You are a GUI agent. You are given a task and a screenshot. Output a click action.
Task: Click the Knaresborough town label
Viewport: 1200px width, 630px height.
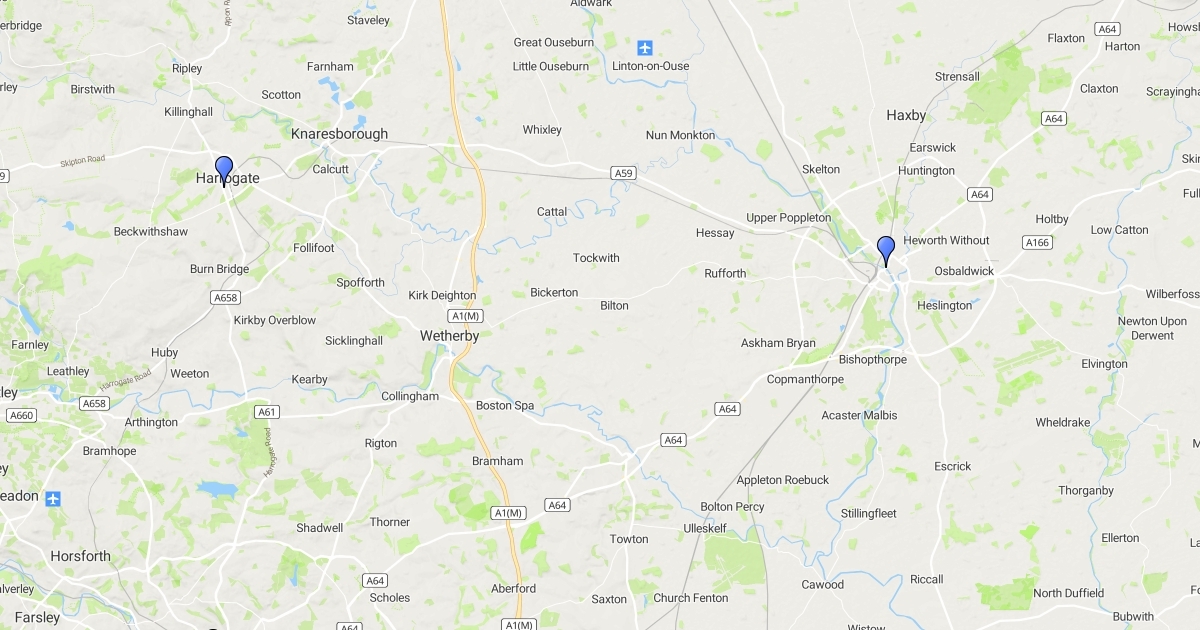(339, 134)
